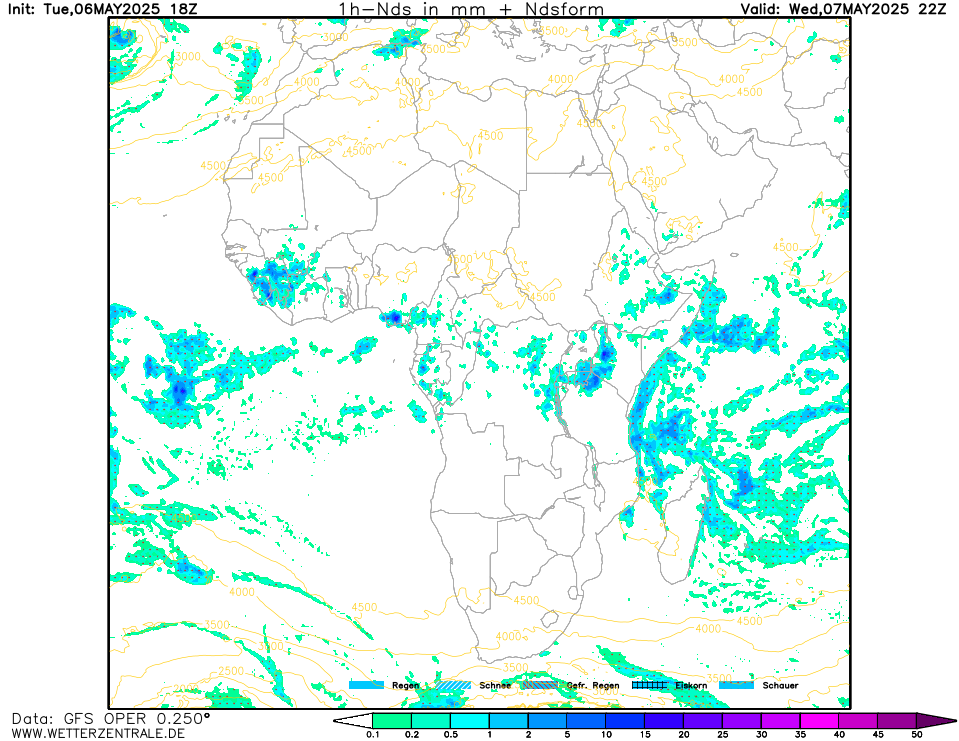959x741 pixels.
Task: Click the '25' color scale tick label
Action: [722, 735]
